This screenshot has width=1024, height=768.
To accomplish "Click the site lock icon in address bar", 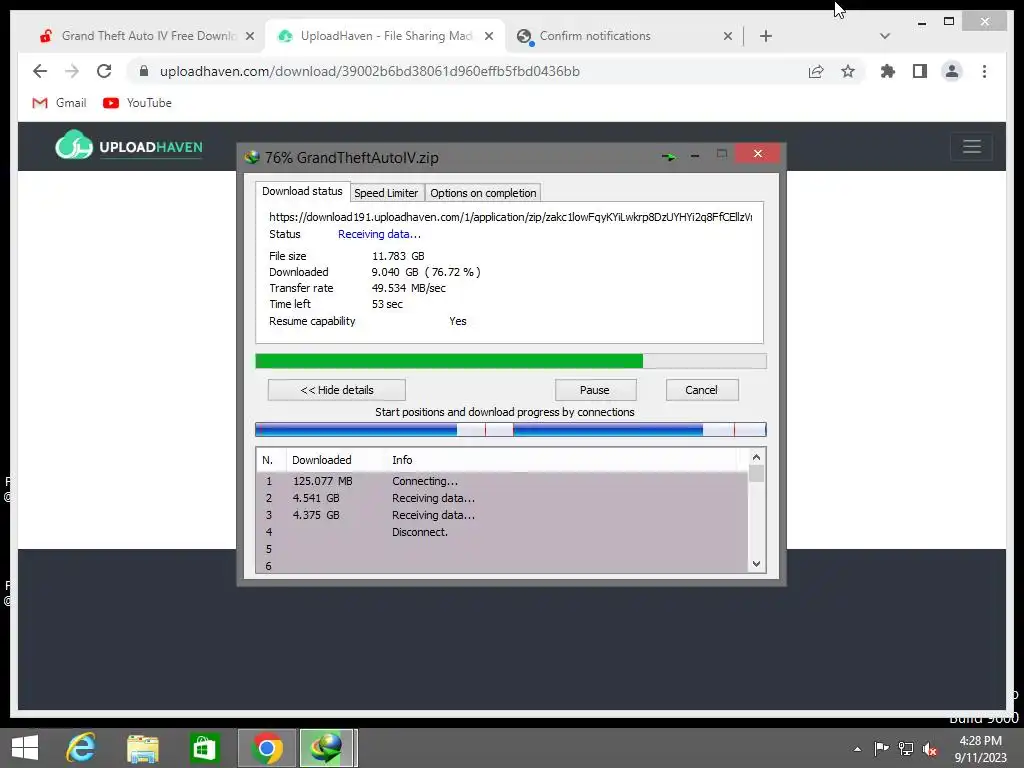I will tap(144, 71).
